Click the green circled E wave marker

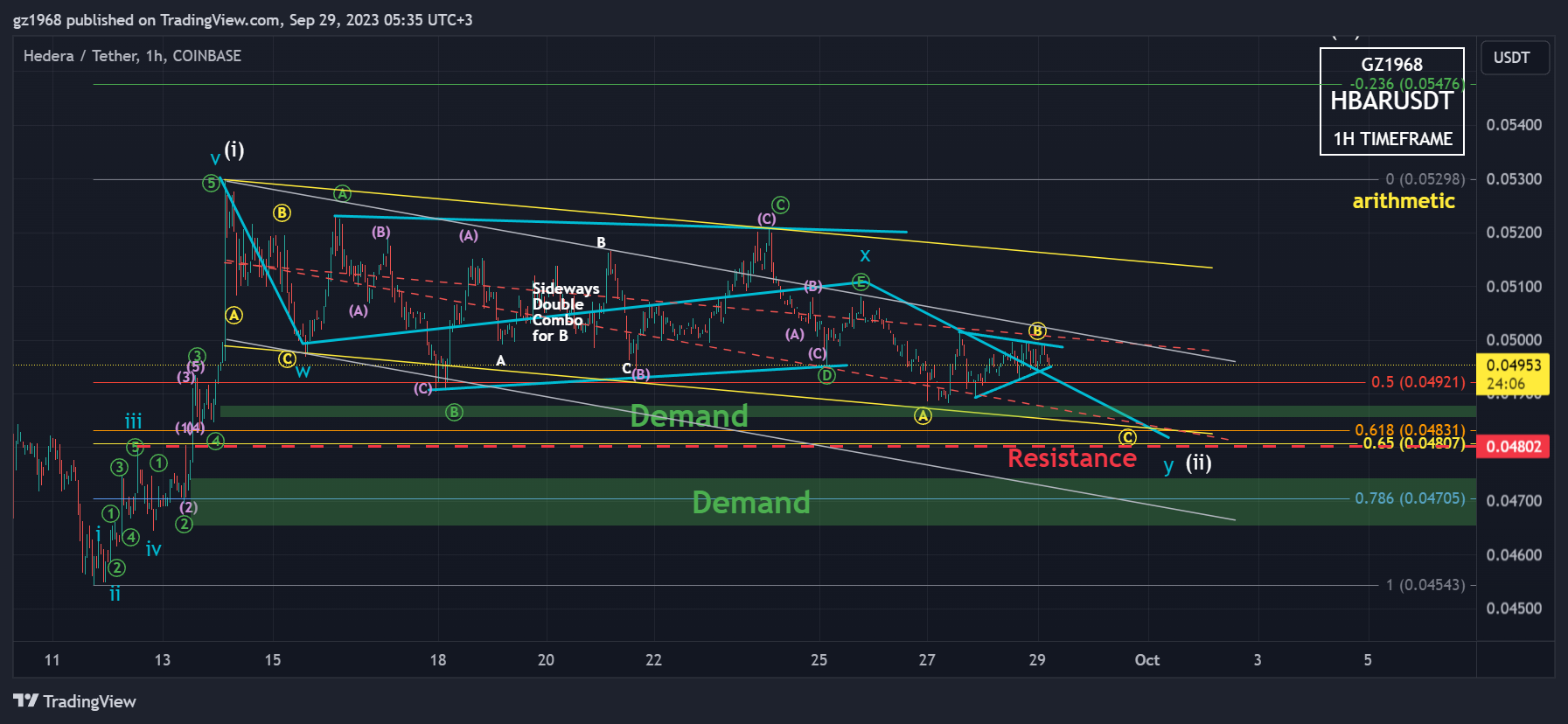click(861, 282)
